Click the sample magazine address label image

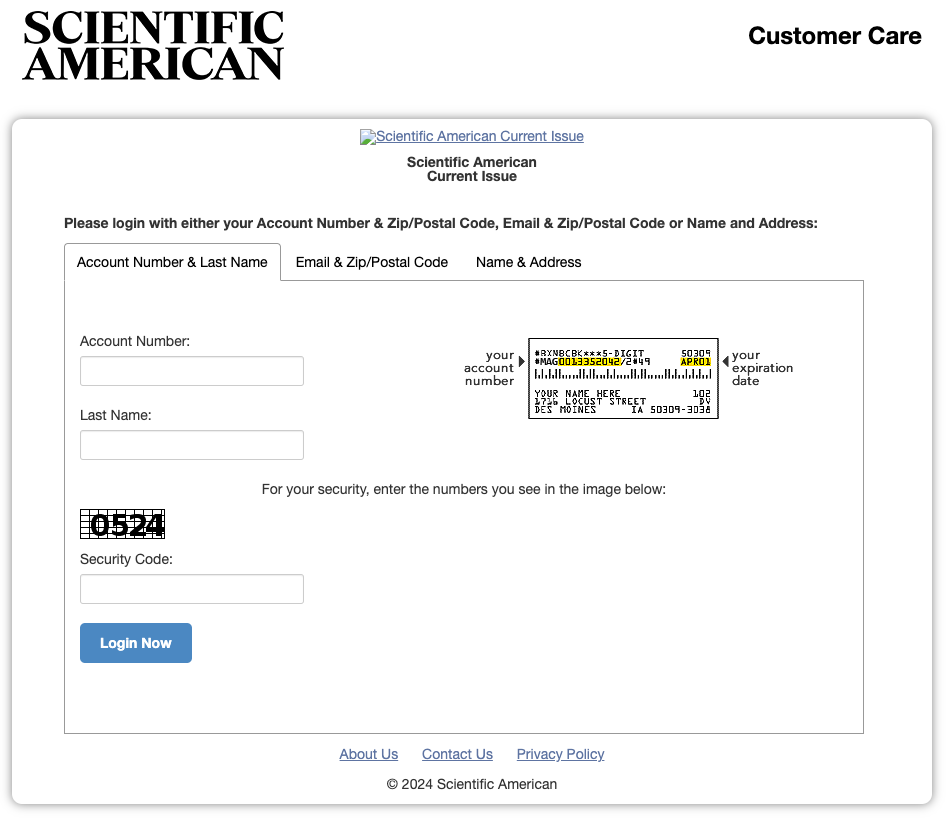(622, 379)
